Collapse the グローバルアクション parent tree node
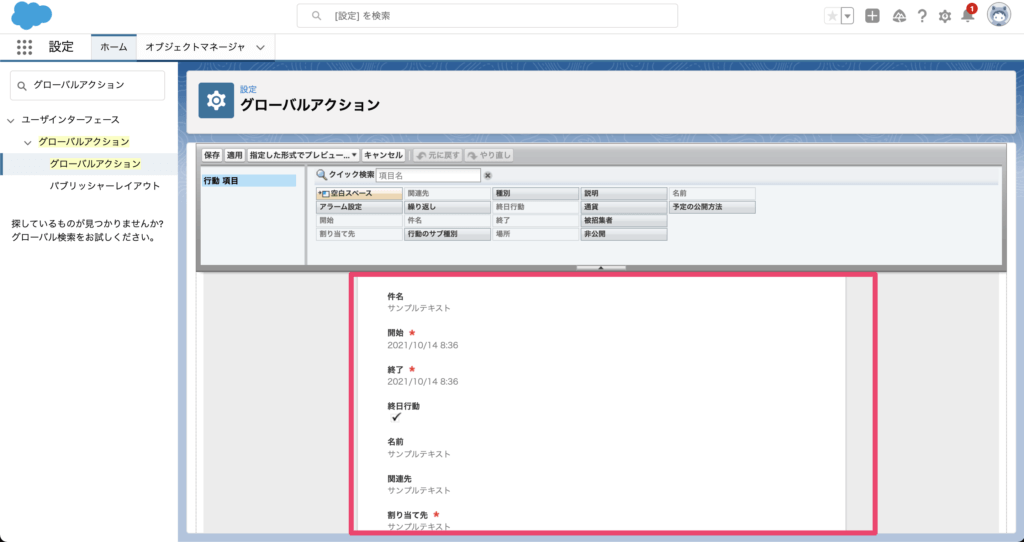Viewport: 1024px width, 542px height. pos(27,142)
